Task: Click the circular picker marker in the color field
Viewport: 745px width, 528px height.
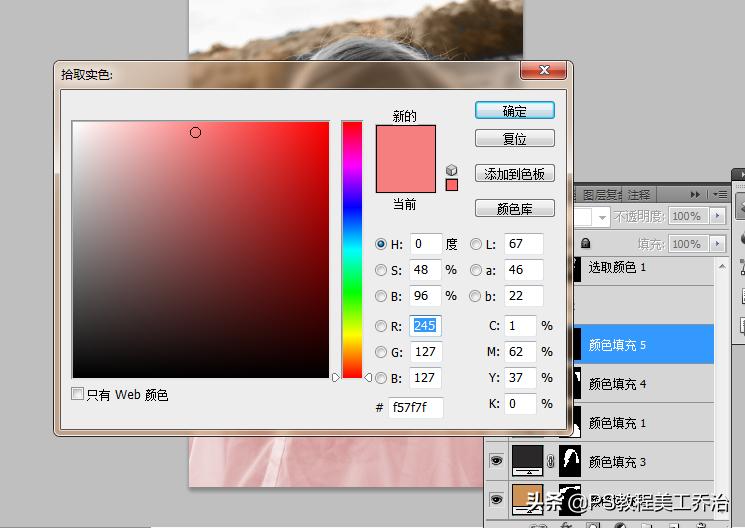Action: point(195,133)
